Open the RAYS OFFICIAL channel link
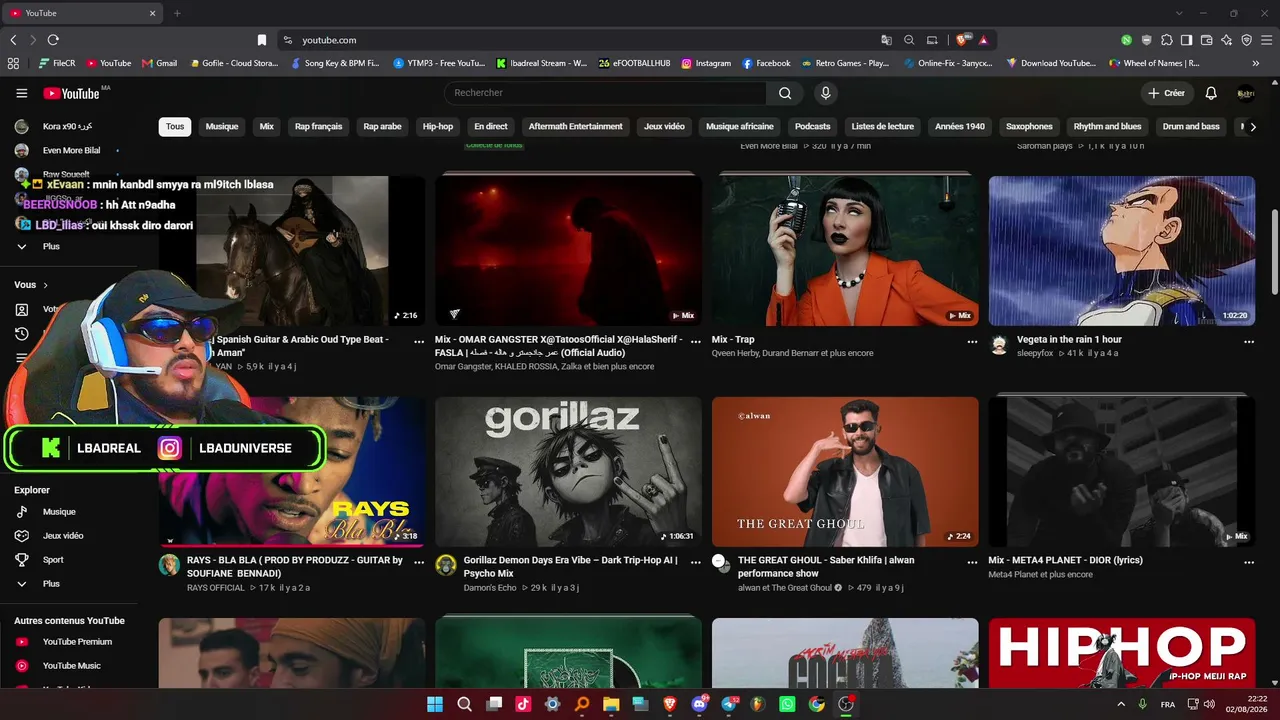The height and width of the screenshot is (720, 1280). [216, 588]
